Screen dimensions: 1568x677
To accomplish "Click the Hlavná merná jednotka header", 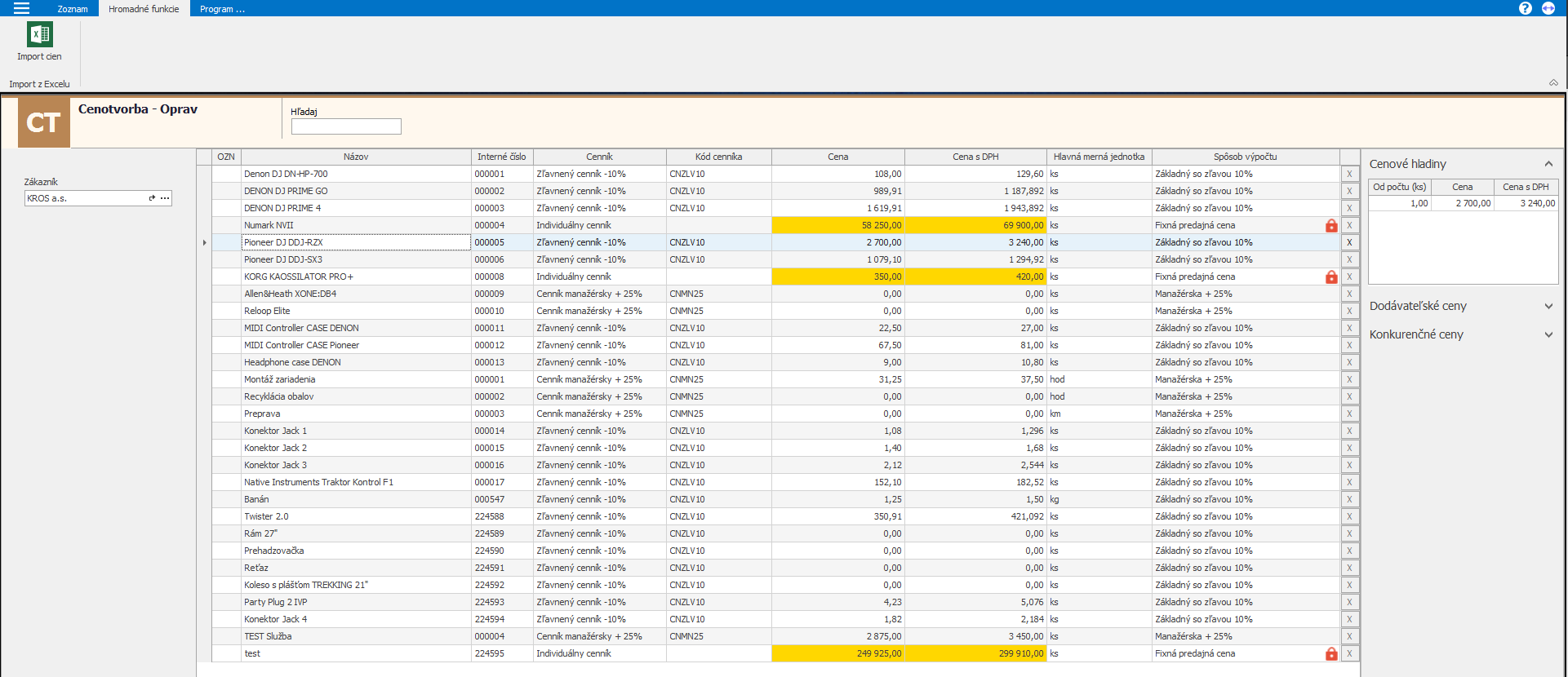I will (x=1099, y=157).
